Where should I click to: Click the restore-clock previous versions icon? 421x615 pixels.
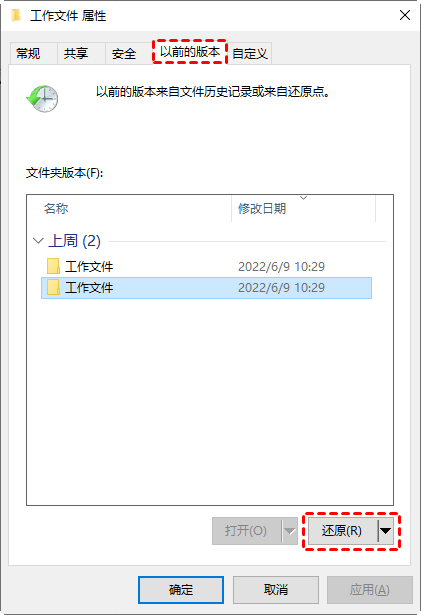[x=42, y=99]
